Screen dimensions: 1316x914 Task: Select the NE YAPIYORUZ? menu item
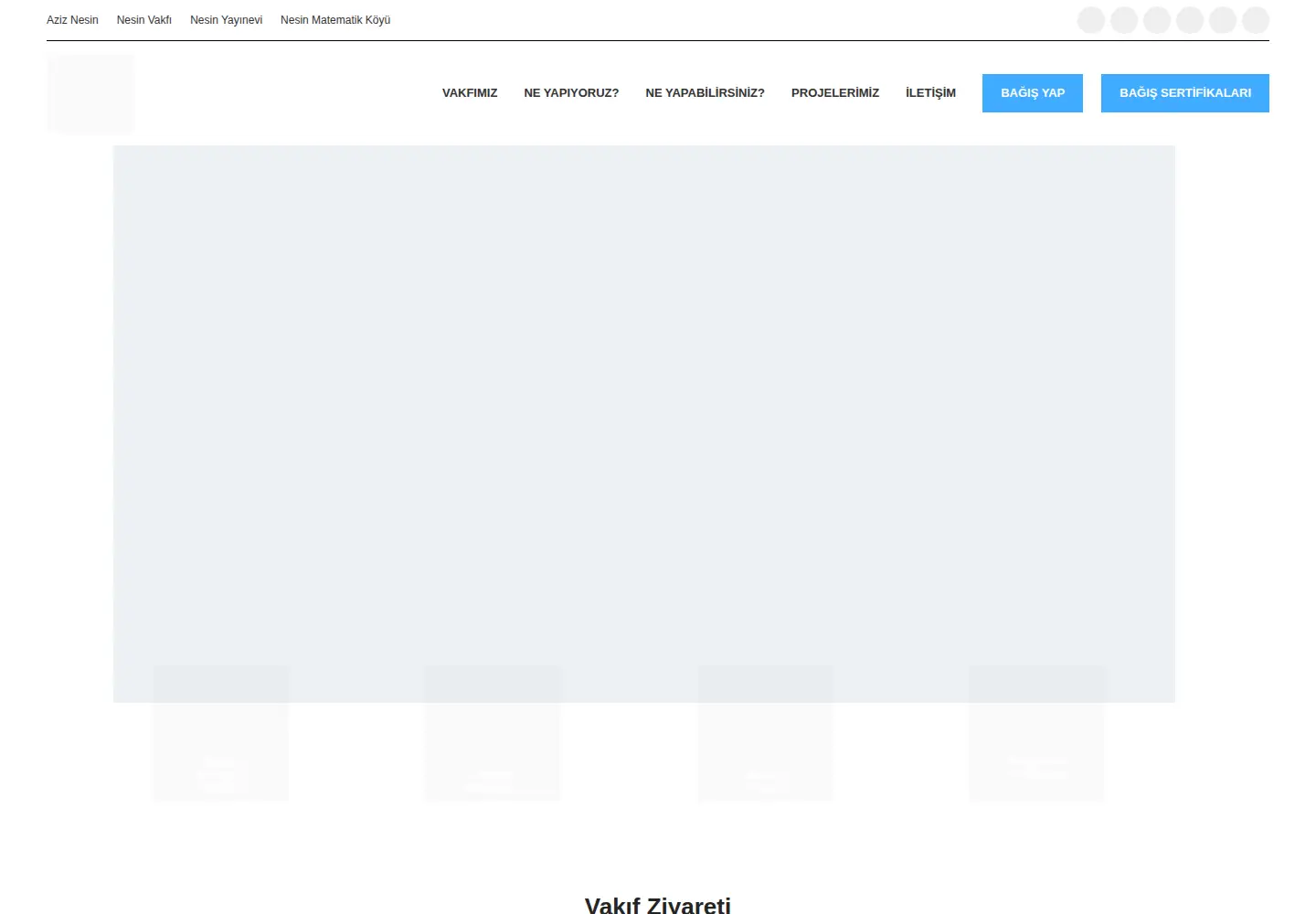tap(571, 93)
